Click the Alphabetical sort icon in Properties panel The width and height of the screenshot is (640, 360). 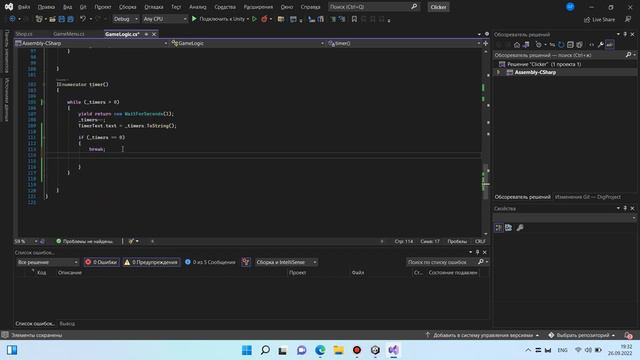coord(509,228)
